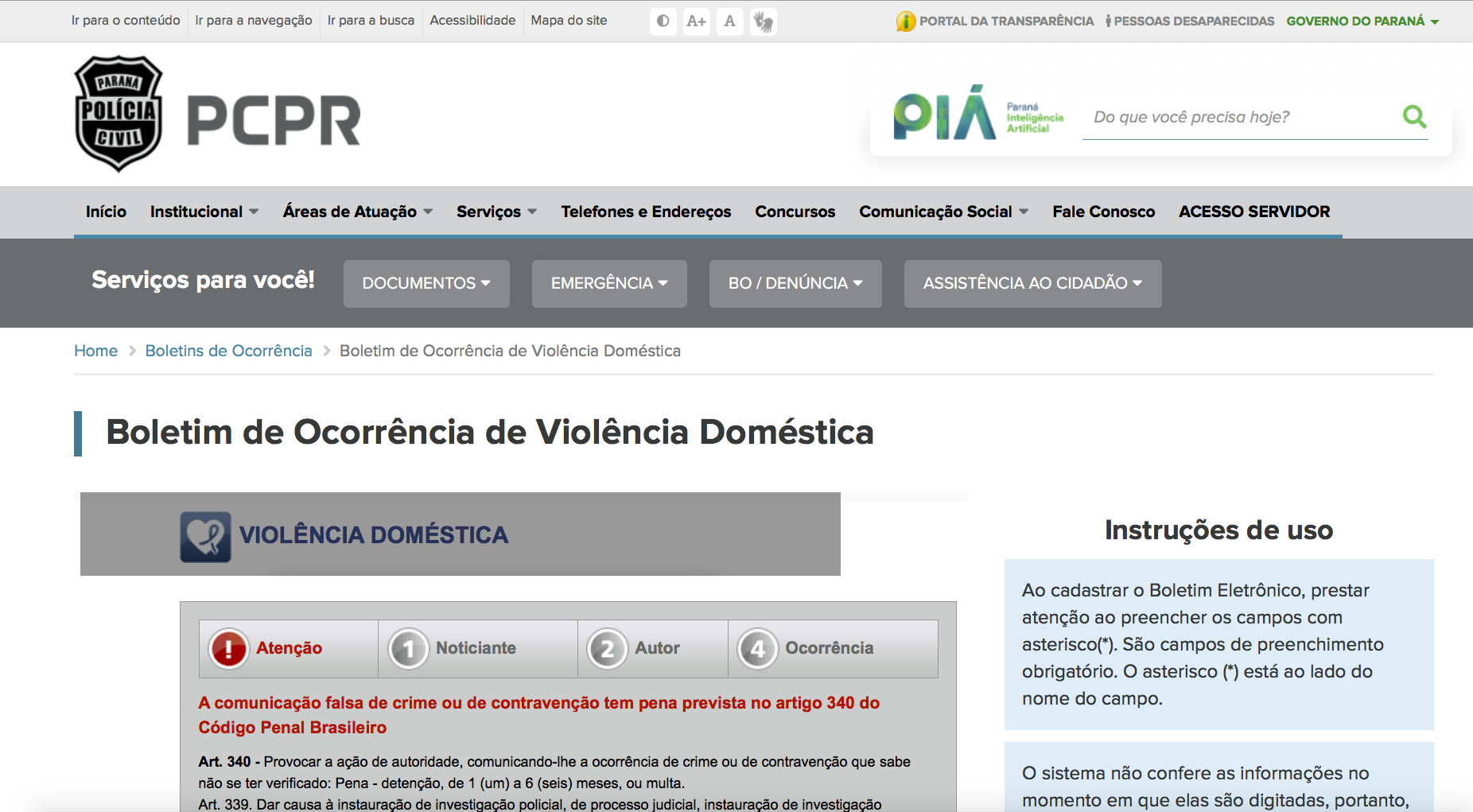Click the PCPR Polícia Civil shield logo
Image resolution: width=1473 pixels, height=812 pixels.
(x=119, y=114)
